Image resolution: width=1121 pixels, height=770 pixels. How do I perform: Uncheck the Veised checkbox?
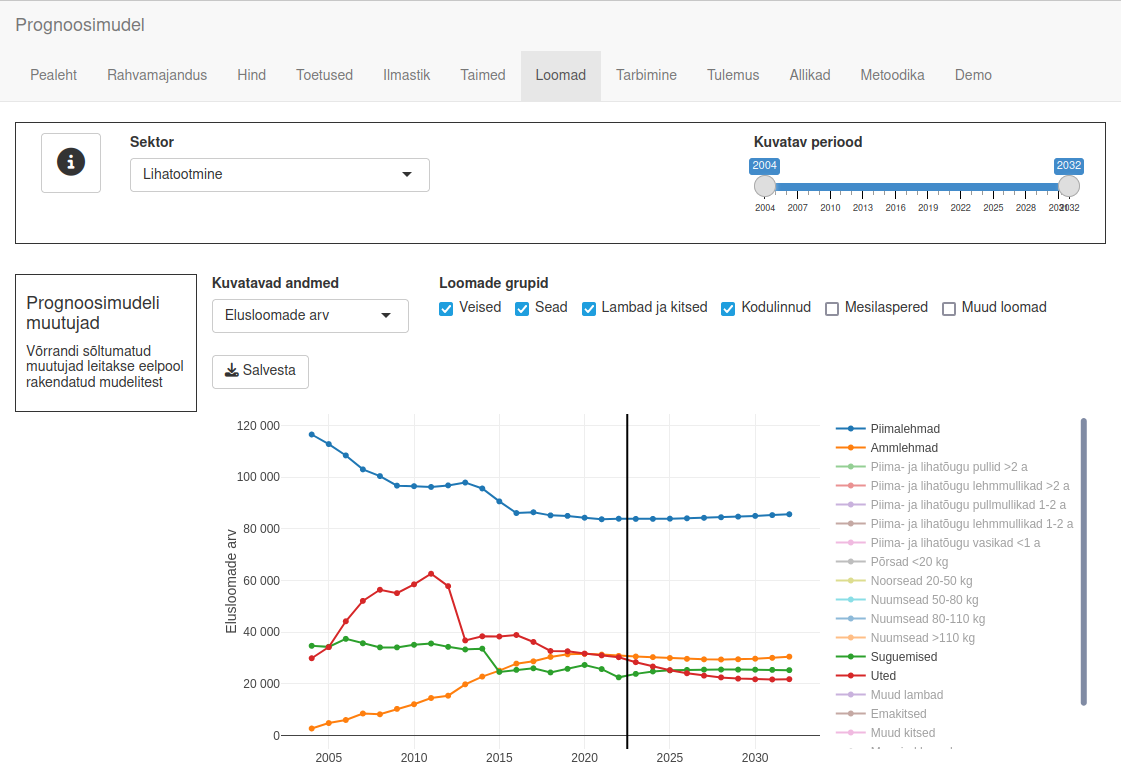point(446,309)
